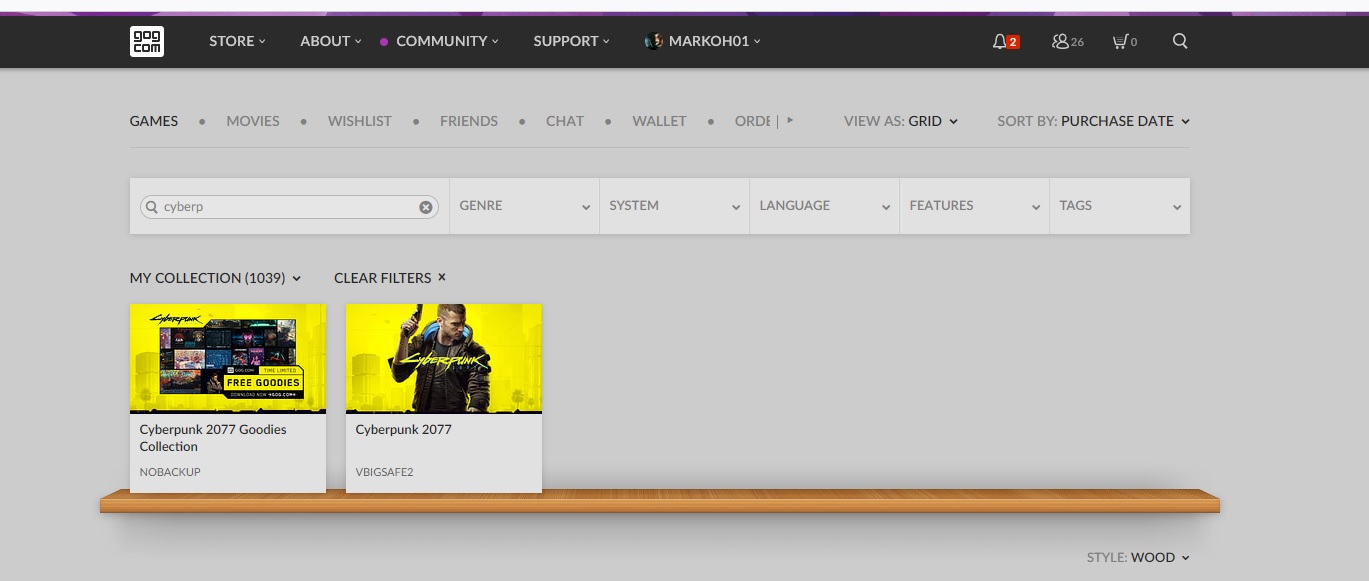Open the STORE menu

tap(237, 41)
